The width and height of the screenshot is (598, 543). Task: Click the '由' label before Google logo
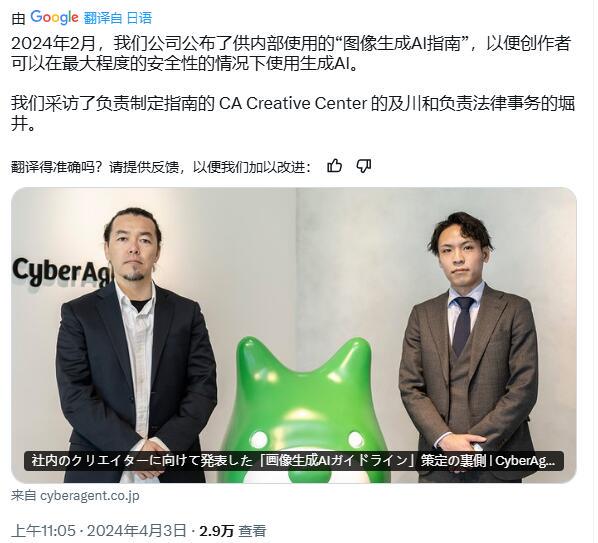click(18, 18)
